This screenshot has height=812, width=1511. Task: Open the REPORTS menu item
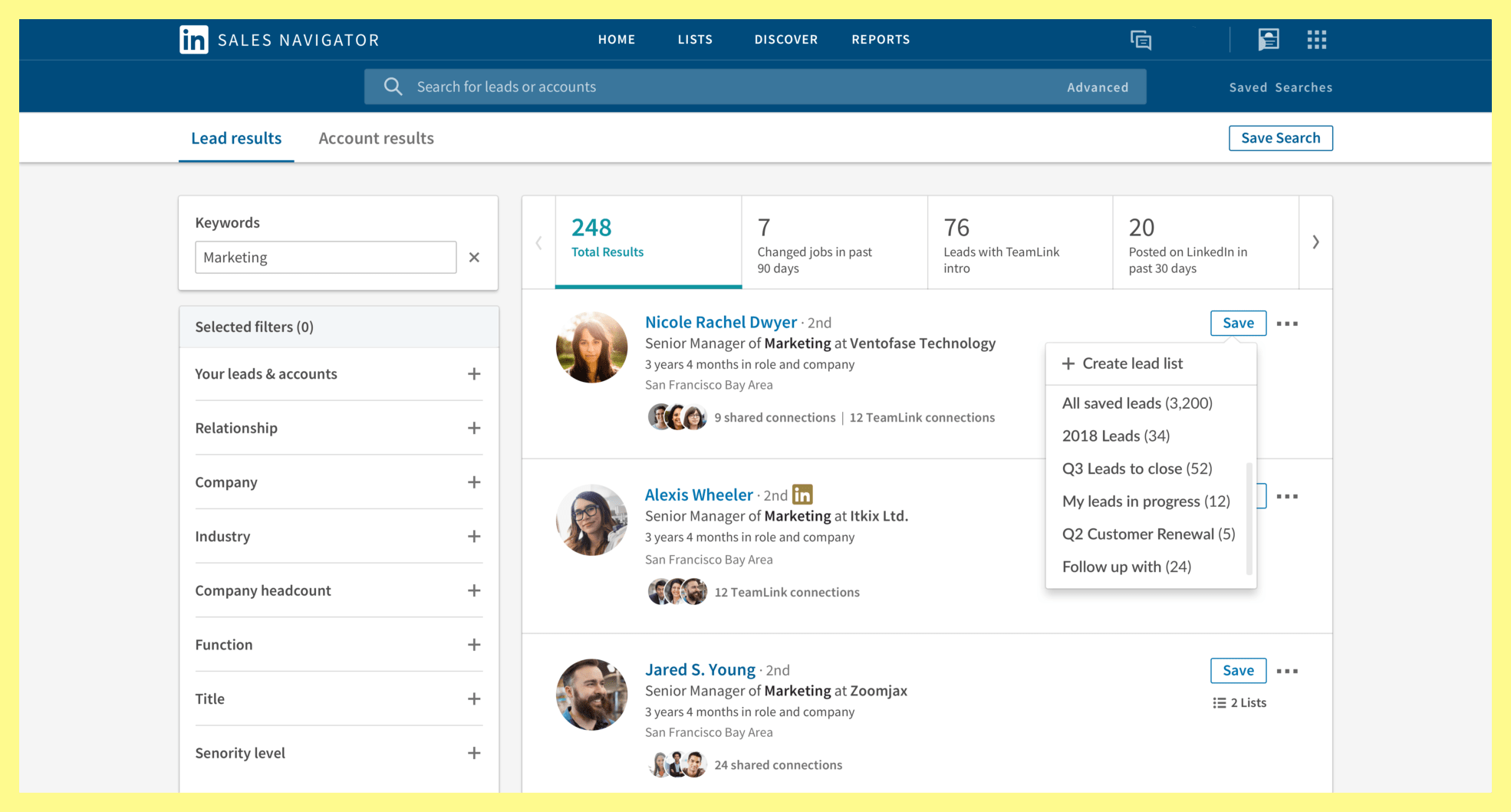pyautogui.click(x=881, y=39)
